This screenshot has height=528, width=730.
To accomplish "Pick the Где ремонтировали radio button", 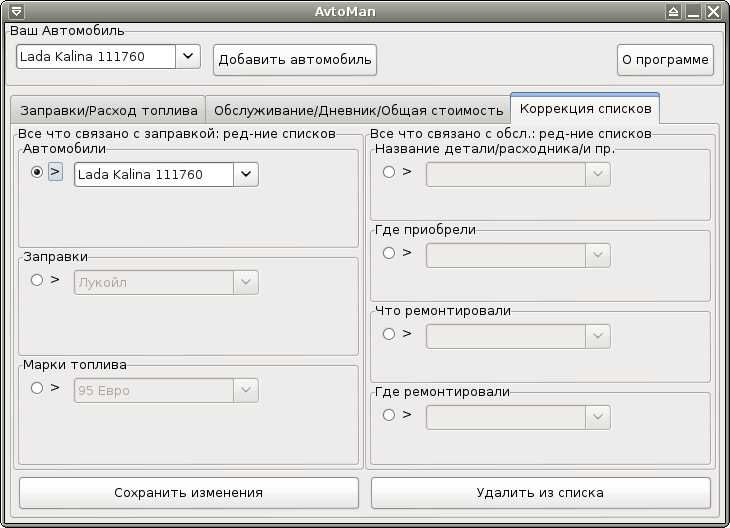I will tap(389, 415).
